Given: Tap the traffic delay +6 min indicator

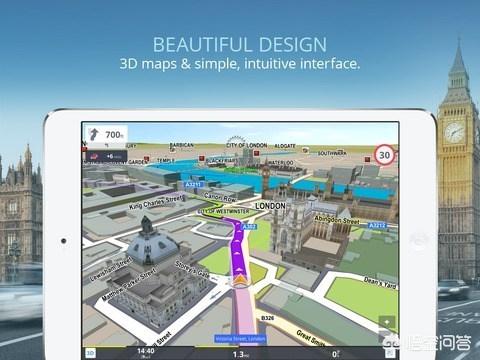Looking at the screenshot, I should point(106,156).
